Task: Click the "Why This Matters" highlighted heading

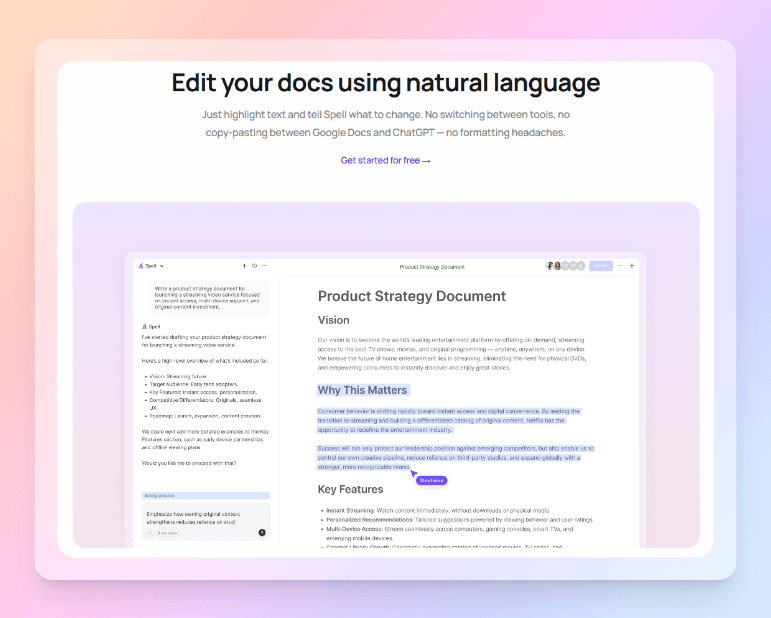Action: click(x=363, y=390)
